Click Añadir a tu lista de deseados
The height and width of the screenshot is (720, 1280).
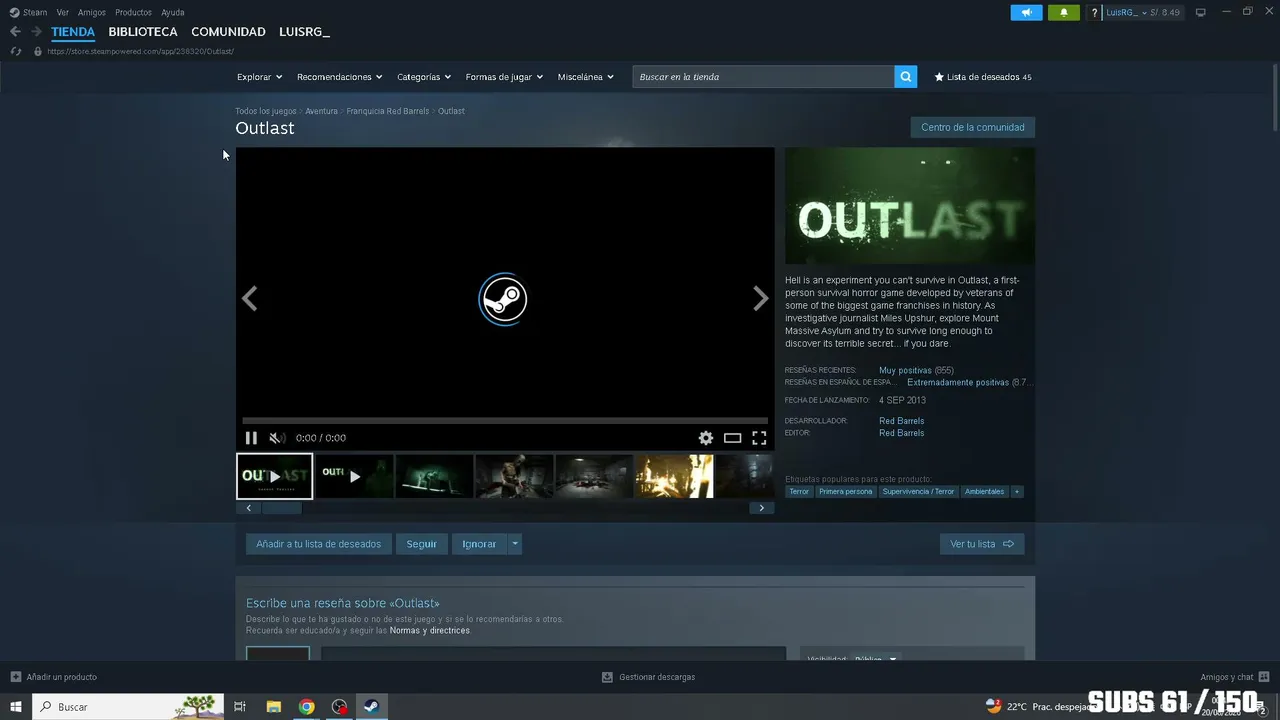319,544
